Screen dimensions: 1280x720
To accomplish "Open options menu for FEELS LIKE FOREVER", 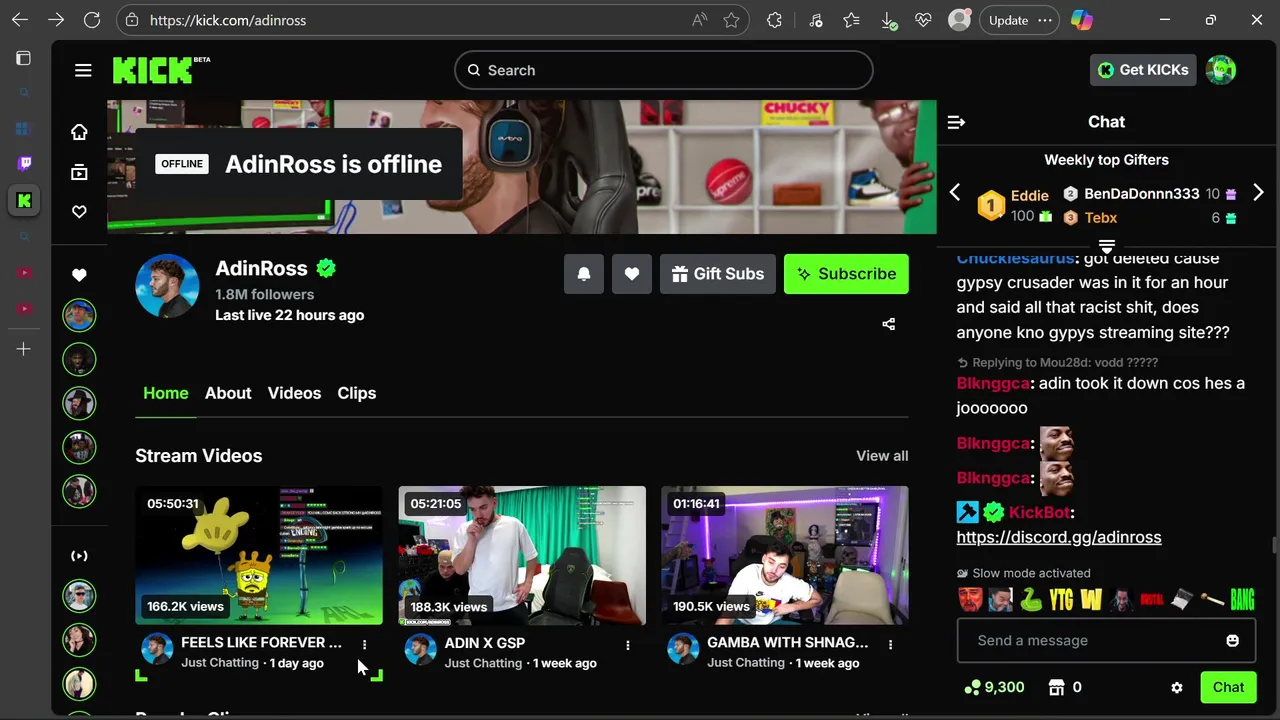I will pyautogui.click(x=365, y=645).
